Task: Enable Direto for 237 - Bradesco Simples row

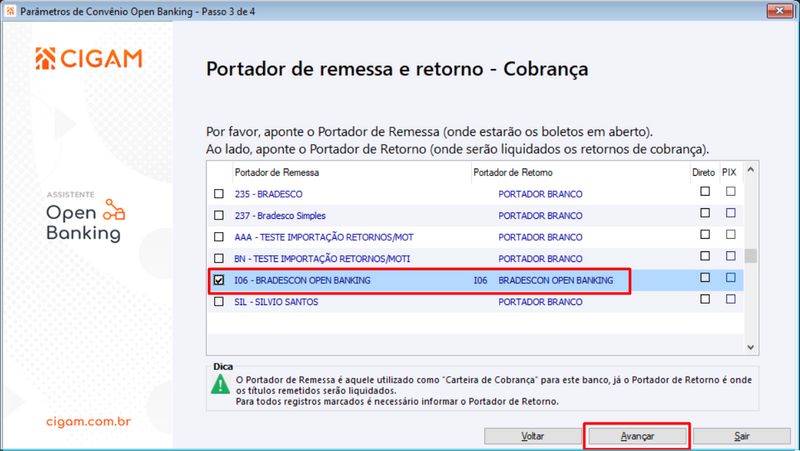Action: coord(705,213)
